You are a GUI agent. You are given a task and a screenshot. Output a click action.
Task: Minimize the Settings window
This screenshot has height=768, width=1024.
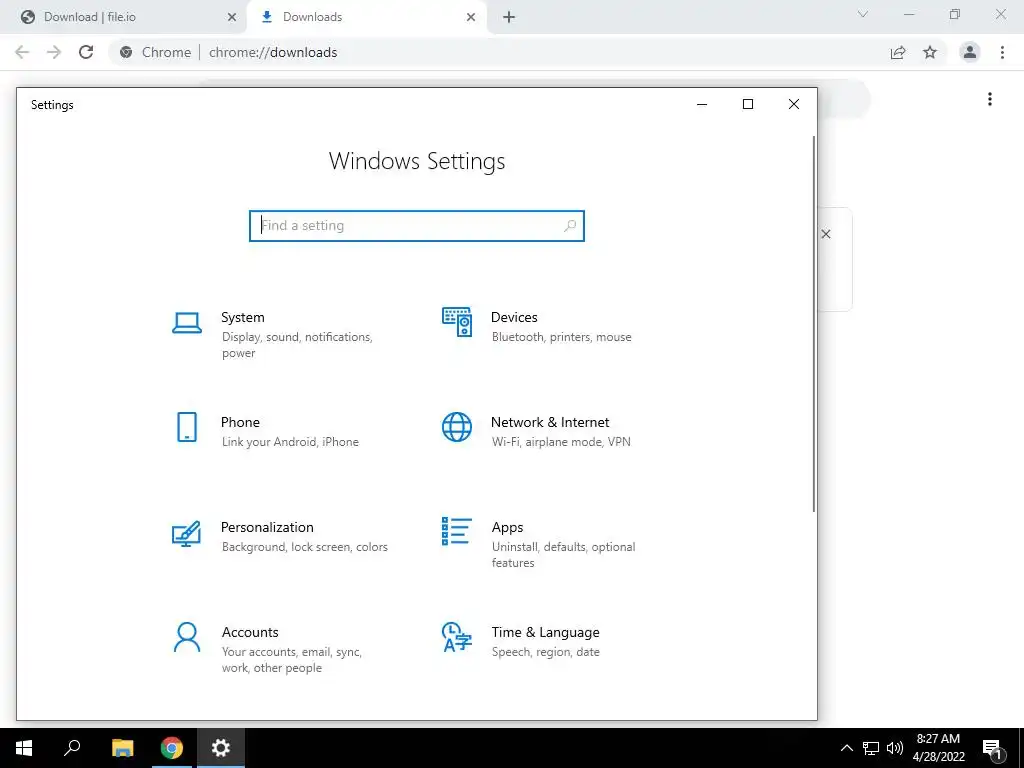pyautogui.click(x=702, y=104)
